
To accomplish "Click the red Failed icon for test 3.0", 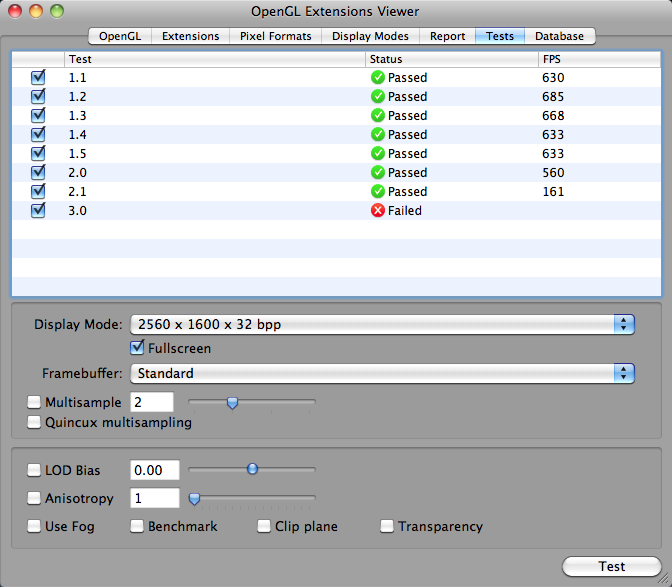I will click(x=378, y=210).
